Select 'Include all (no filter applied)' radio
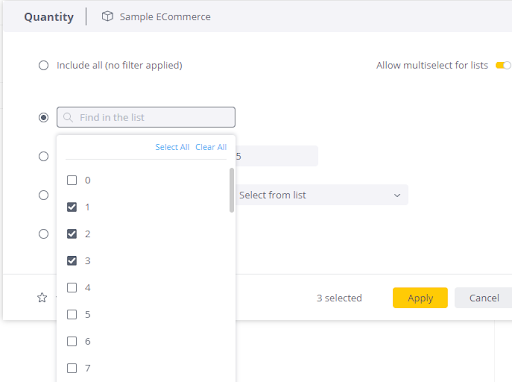 point(43,65)
